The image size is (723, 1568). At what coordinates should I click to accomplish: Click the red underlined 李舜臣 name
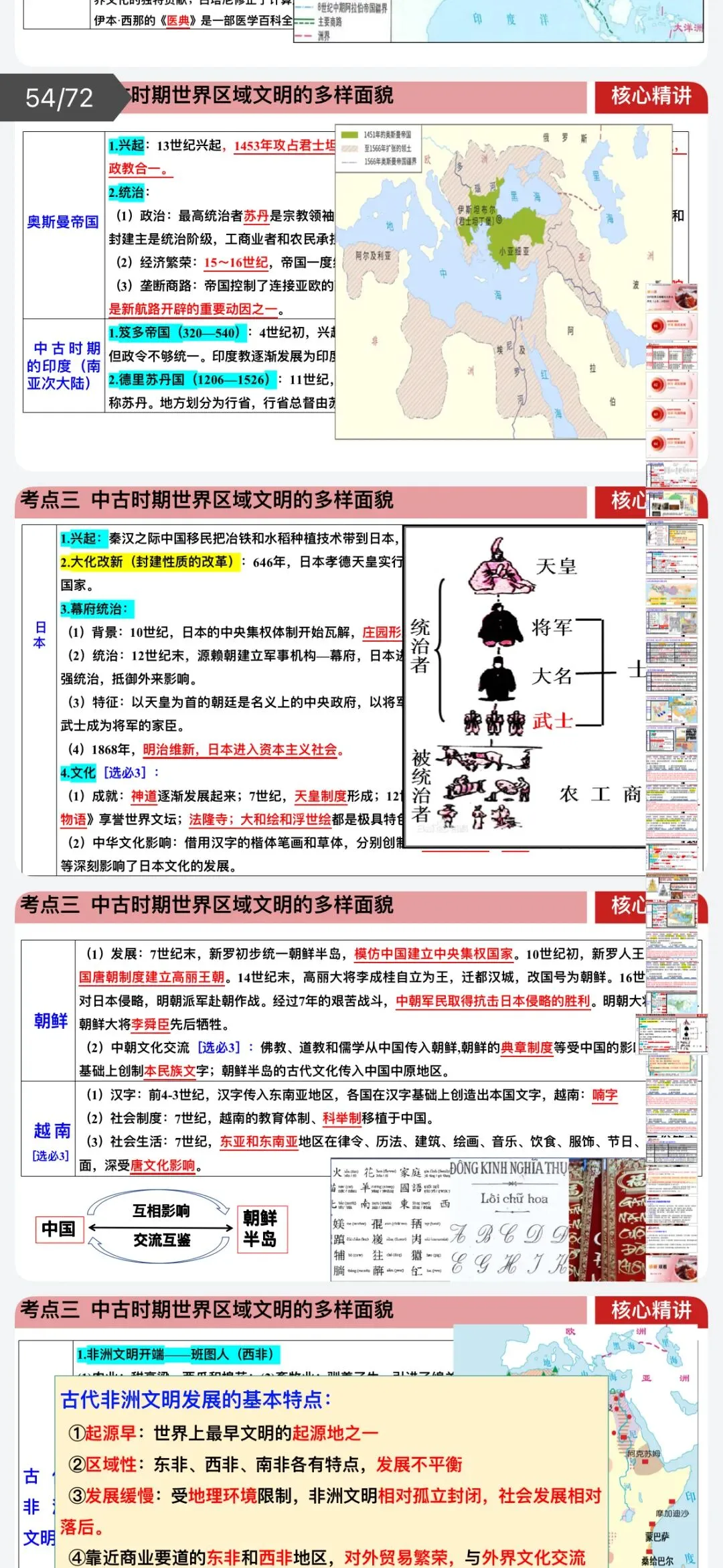point(150,1024)
